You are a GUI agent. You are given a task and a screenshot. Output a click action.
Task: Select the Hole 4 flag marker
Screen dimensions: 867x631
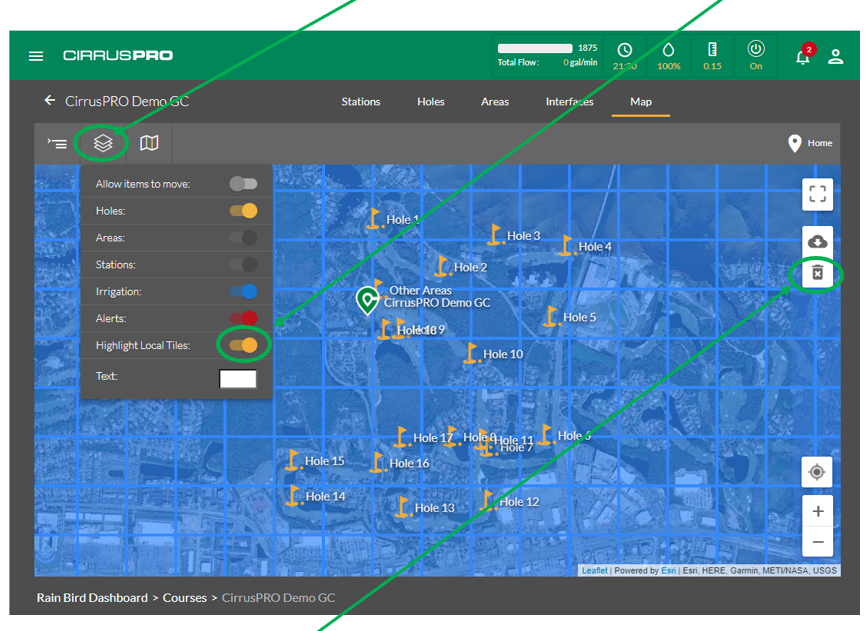(x=566, y=245)
